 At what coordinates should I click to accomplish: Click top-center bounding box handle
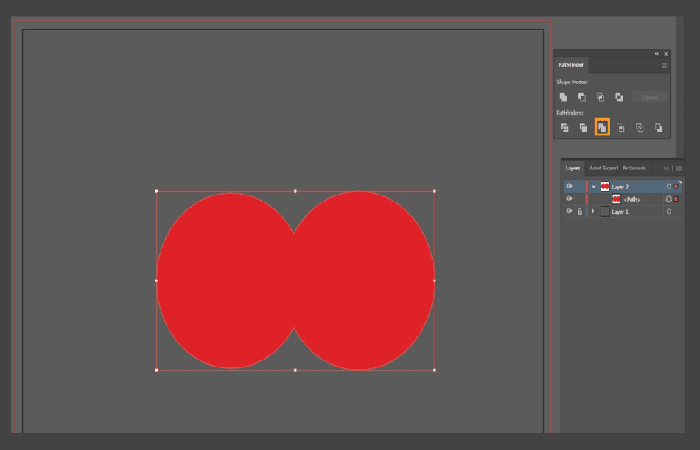pyautogui.click(x=295, y=191)
